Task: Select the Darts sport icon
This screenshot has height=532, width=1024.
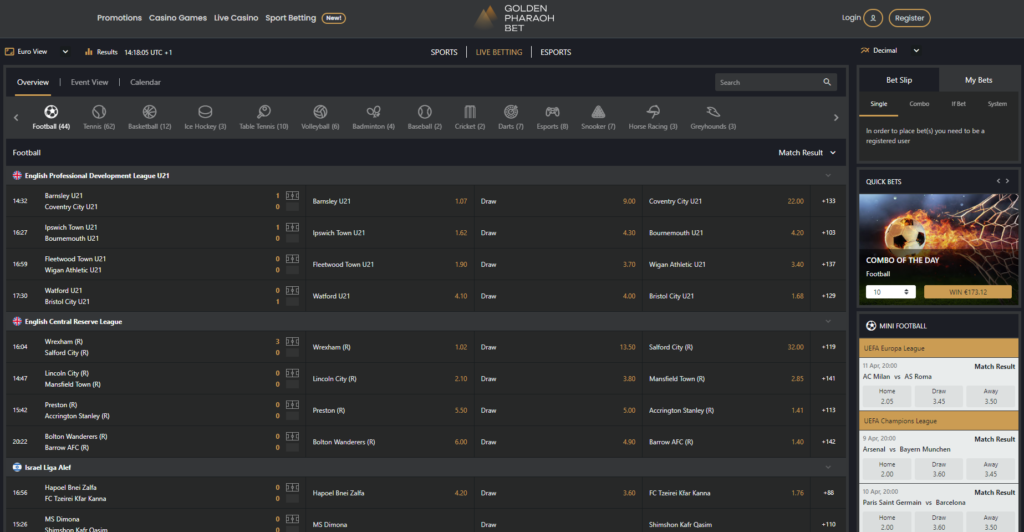Action: (x=511, y=112)
